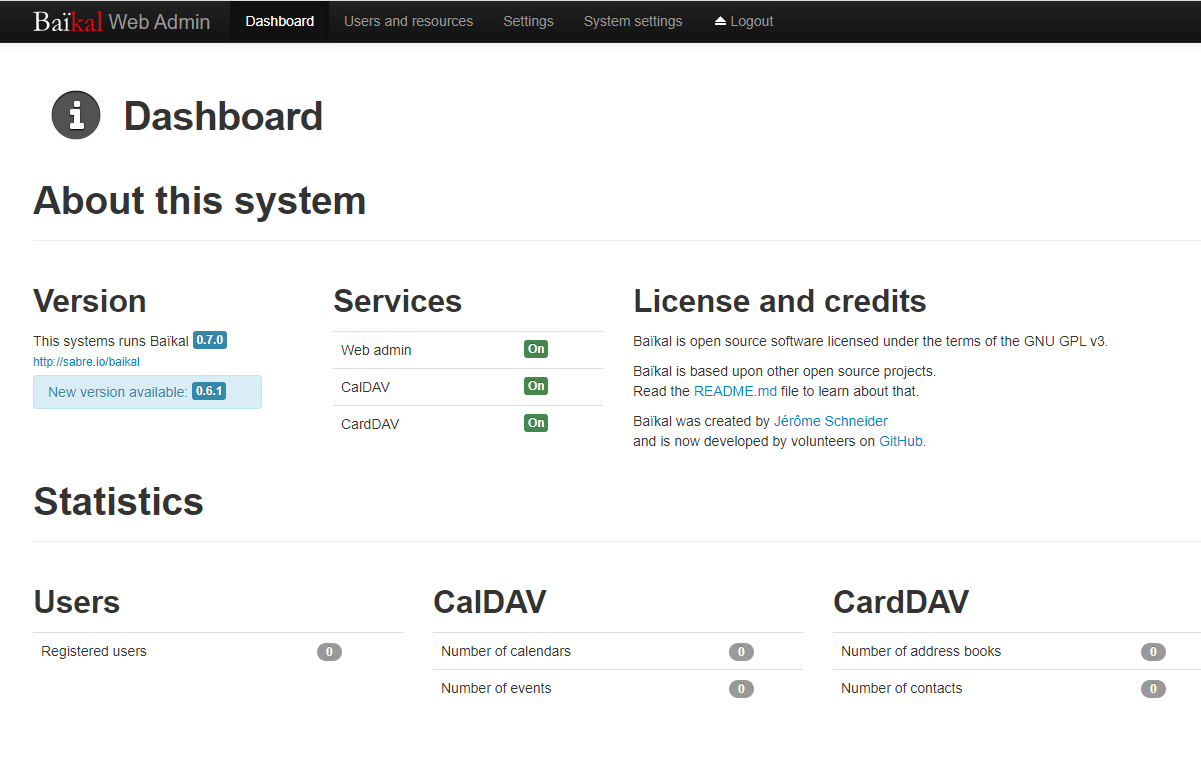Click the License and credits heading
This screenshot has height=777, width=1201.
(780, 301)
